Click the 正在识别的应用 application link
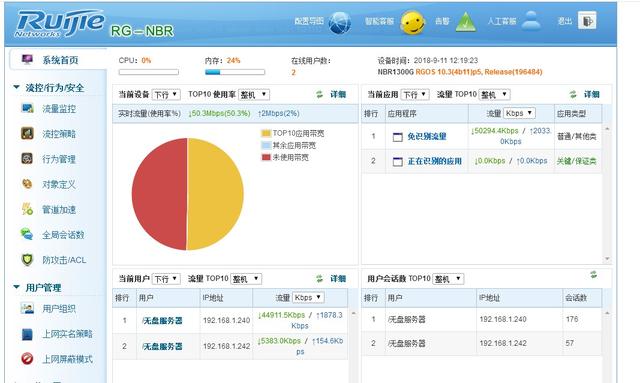 click(x=435, y=161)
